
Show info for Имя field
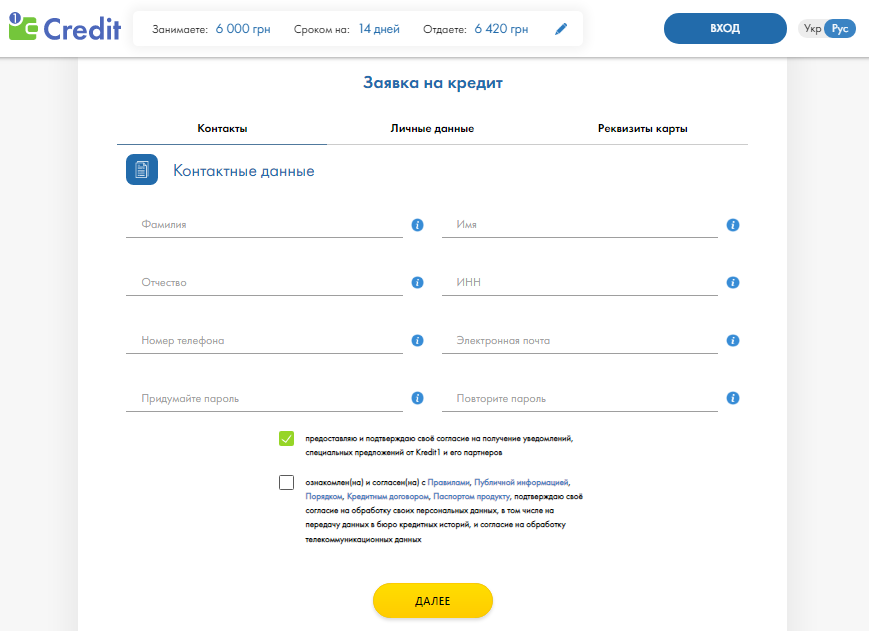tap(733, 225)
